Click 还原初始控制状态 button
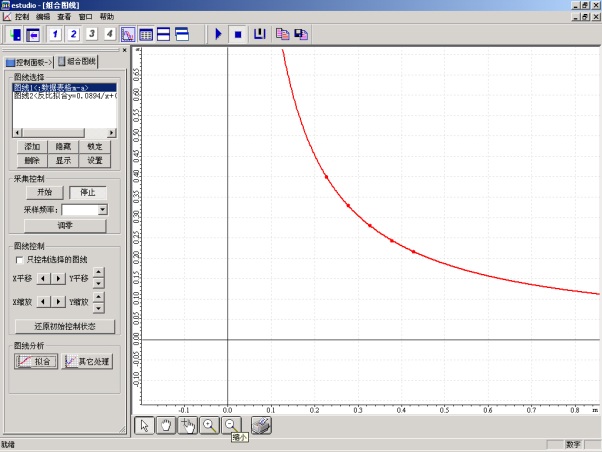The height and width of the screenshot is (452, 602). tap(64, 326)
